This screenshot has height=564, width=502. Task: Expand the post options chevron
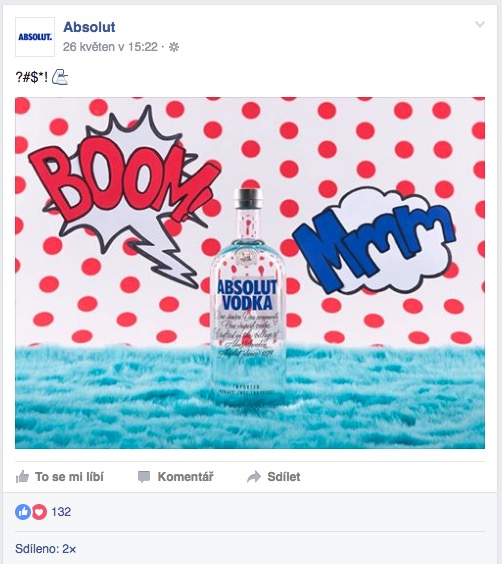480,24
